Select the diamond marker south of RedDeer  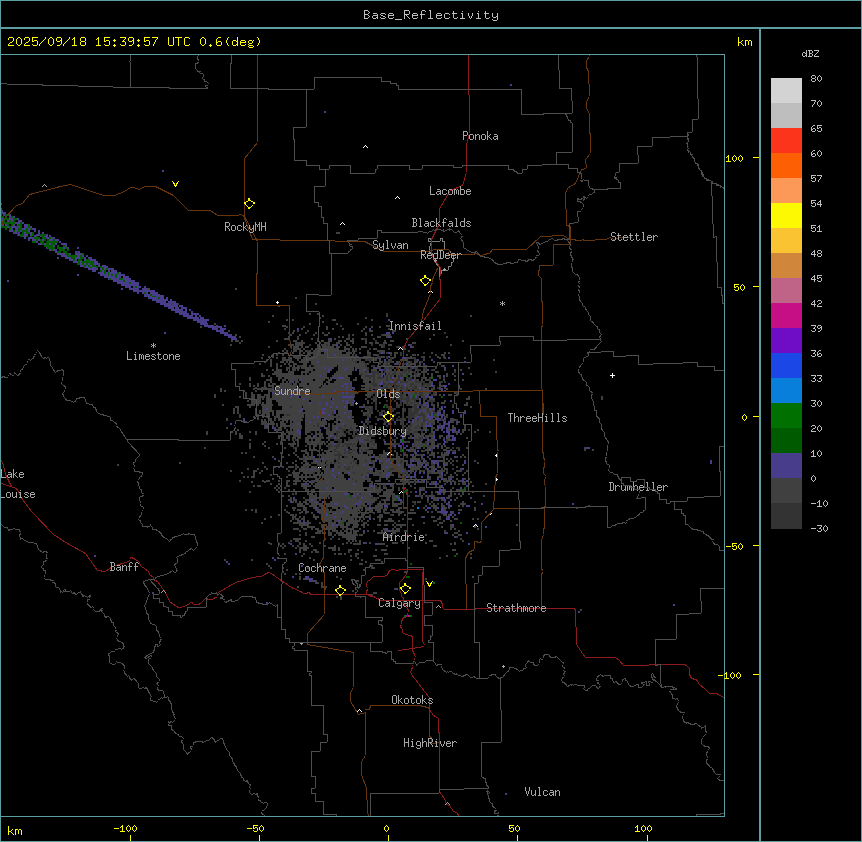[425, 281]
